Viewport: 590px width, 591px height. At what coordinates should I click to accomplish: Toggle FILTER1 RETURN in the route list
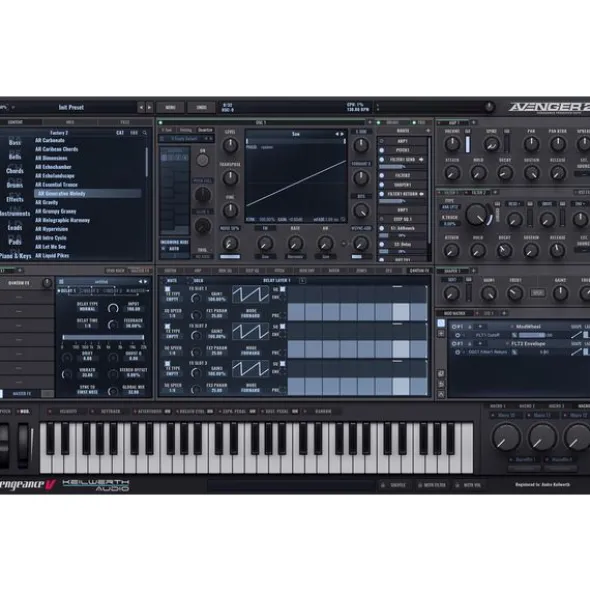click(382, 194)
